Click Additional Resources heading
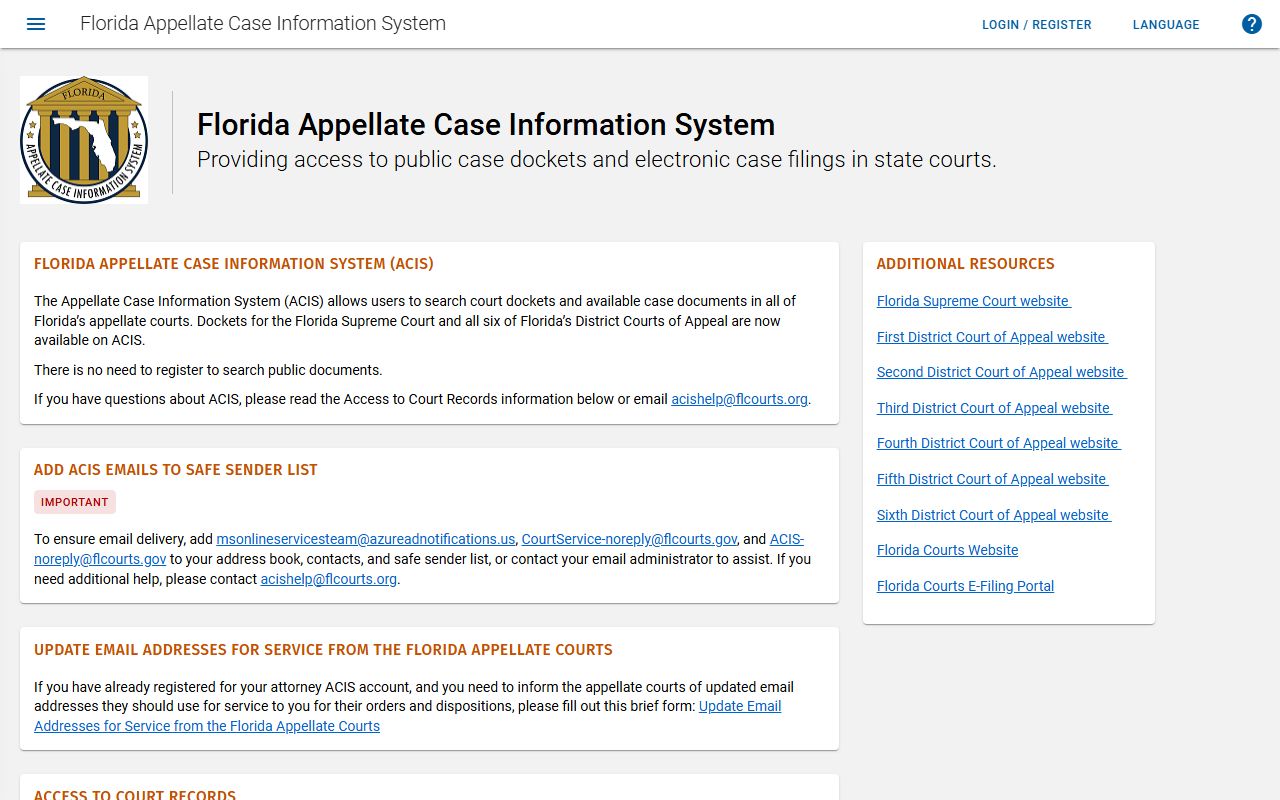The height and width of the screenshot is (800, 1280). [x=965, y=264]
